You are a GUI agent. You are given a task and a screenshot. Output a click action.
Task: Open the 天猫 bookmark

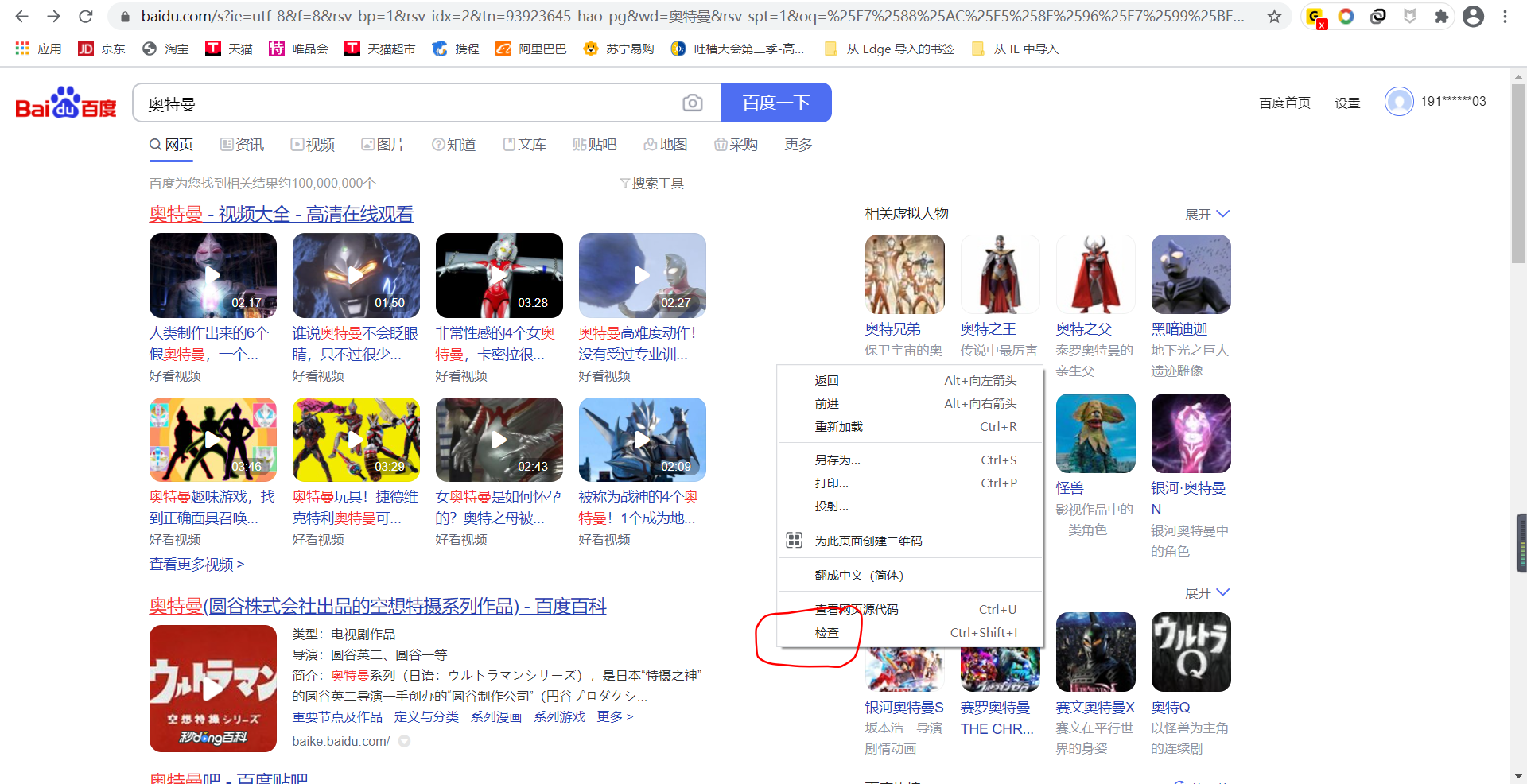click(229, 49)
